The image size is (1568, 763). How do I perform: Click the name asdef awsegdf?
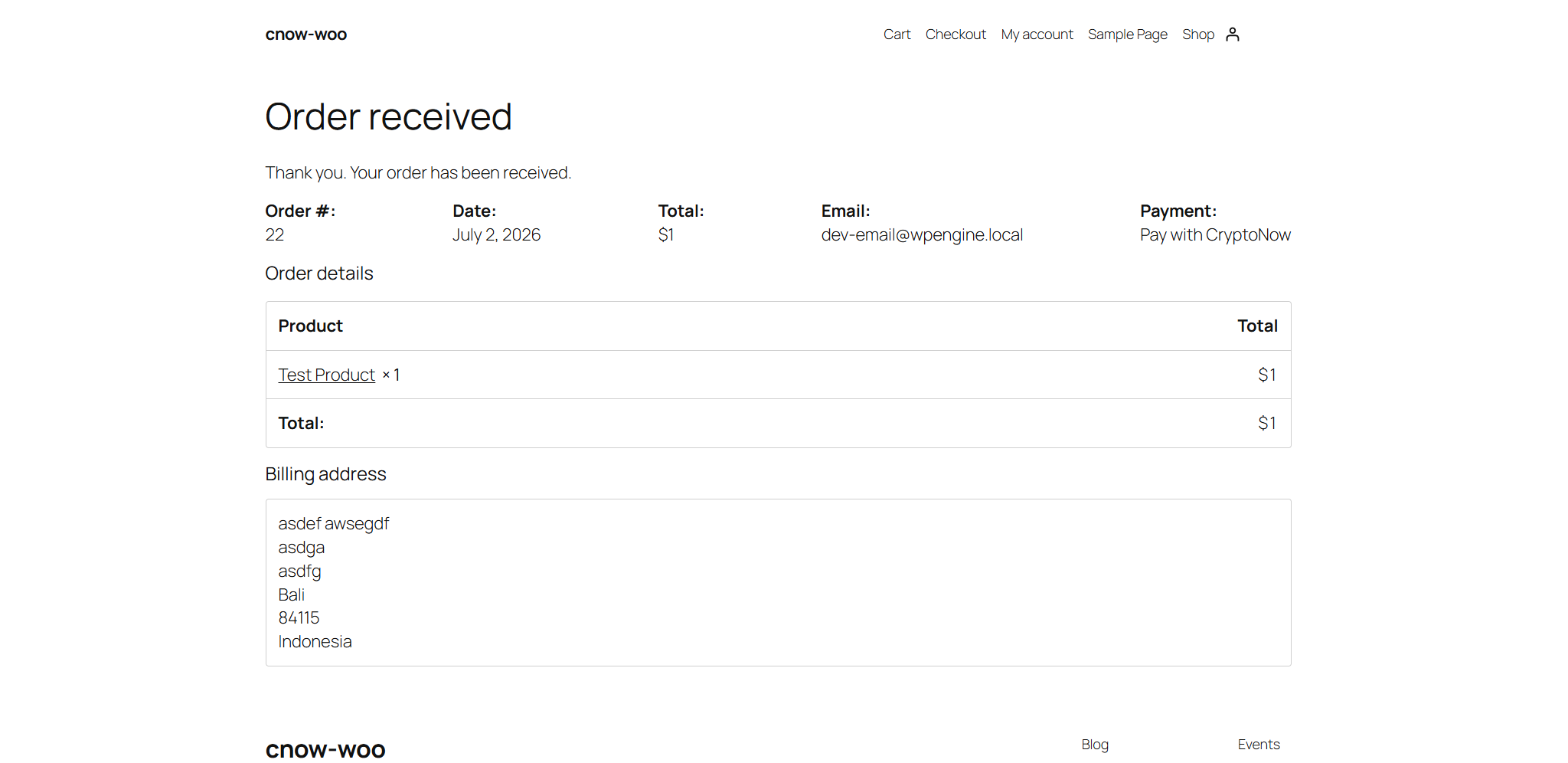click(334, 524)
